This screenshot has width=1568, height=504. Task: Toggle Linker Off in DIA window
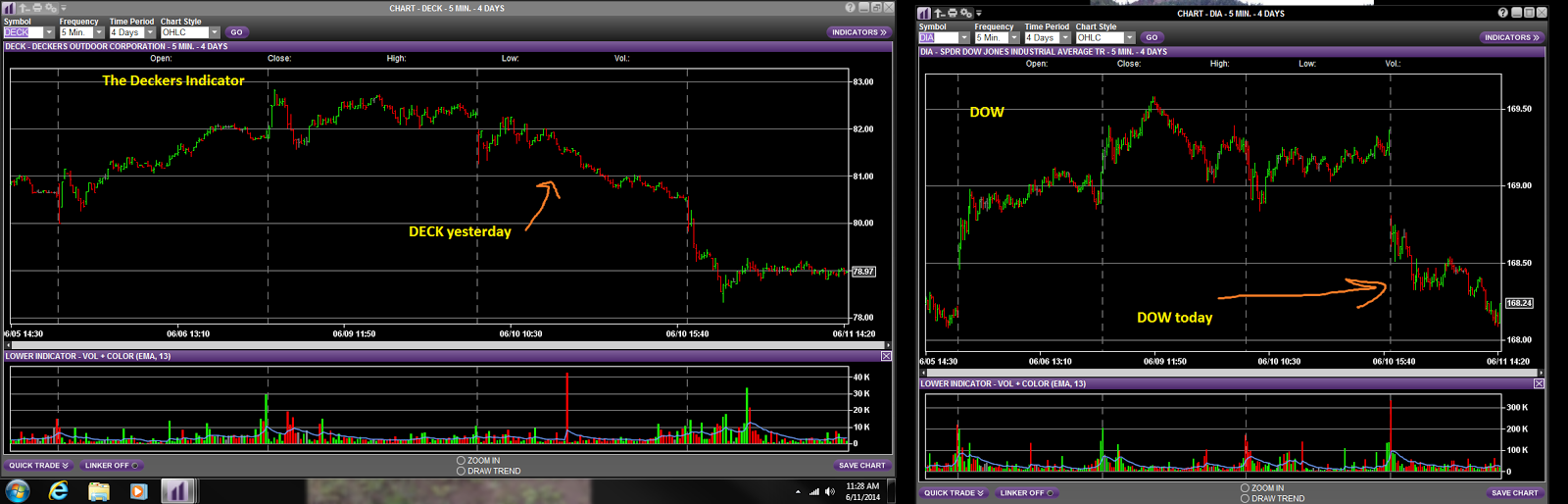point(1027,493)
